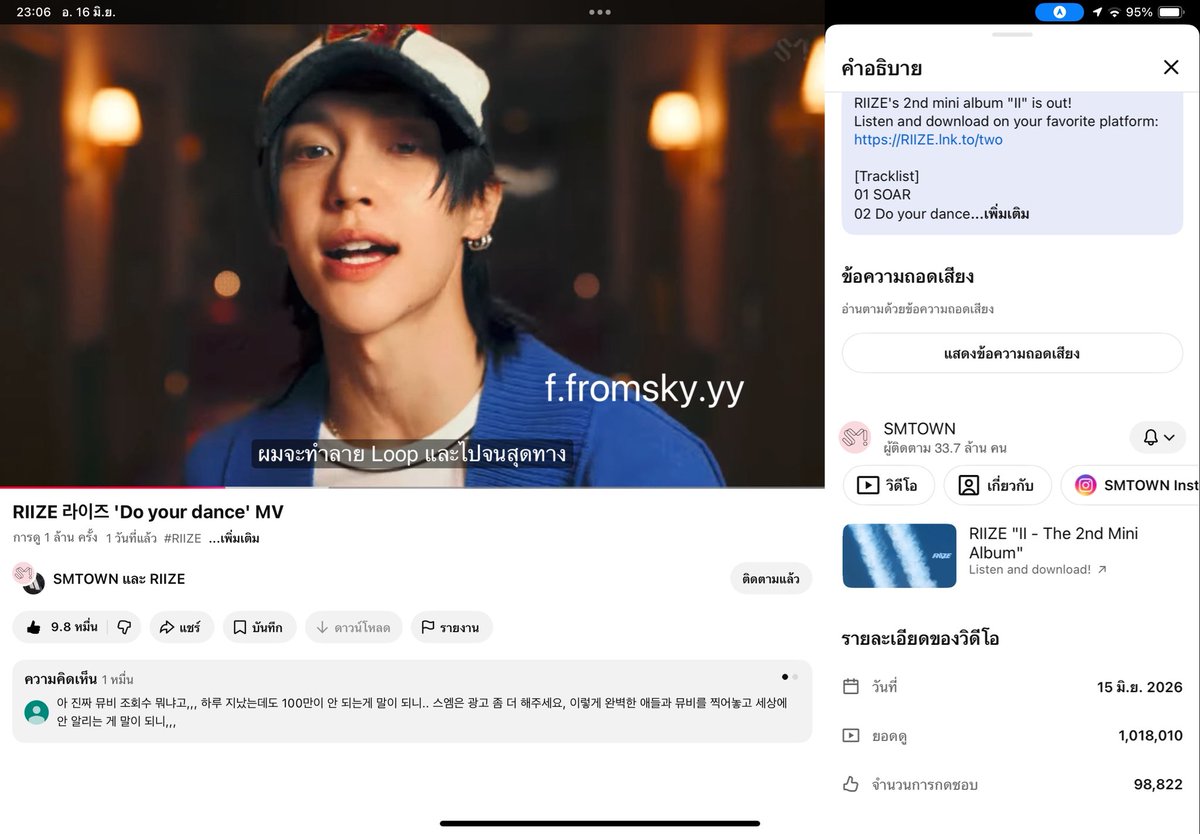Share the video via แชร์ button
Screen dimensions: 1200x834
click(181, 627)
